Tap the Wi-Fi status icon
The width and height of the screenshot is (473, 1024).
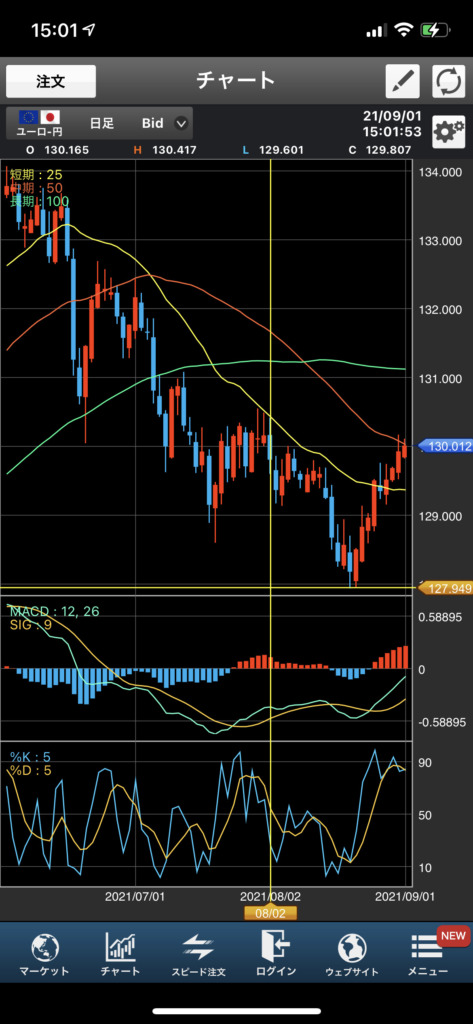point(405,30)
